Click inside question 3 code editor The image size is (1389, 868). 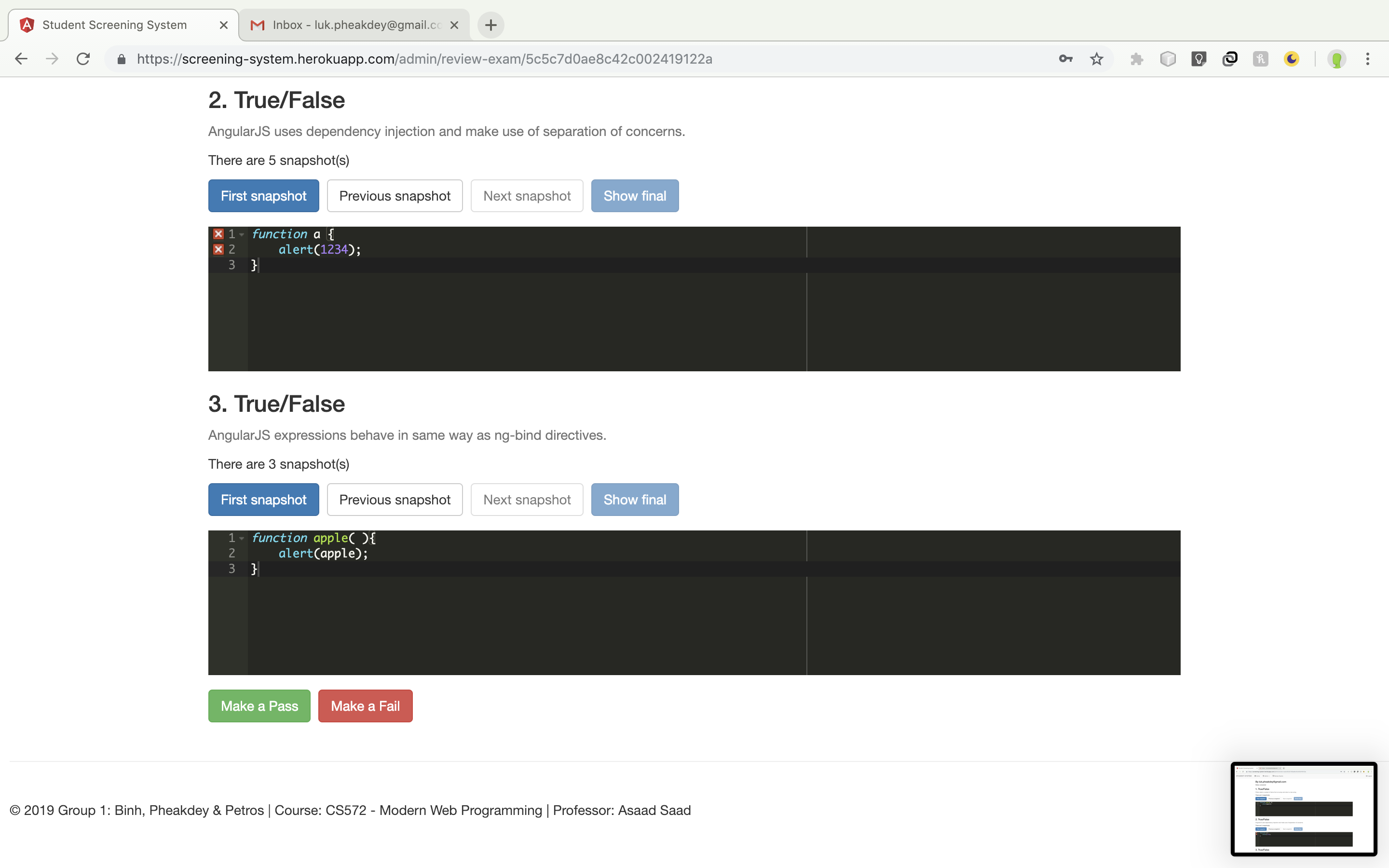coord(694,602)
